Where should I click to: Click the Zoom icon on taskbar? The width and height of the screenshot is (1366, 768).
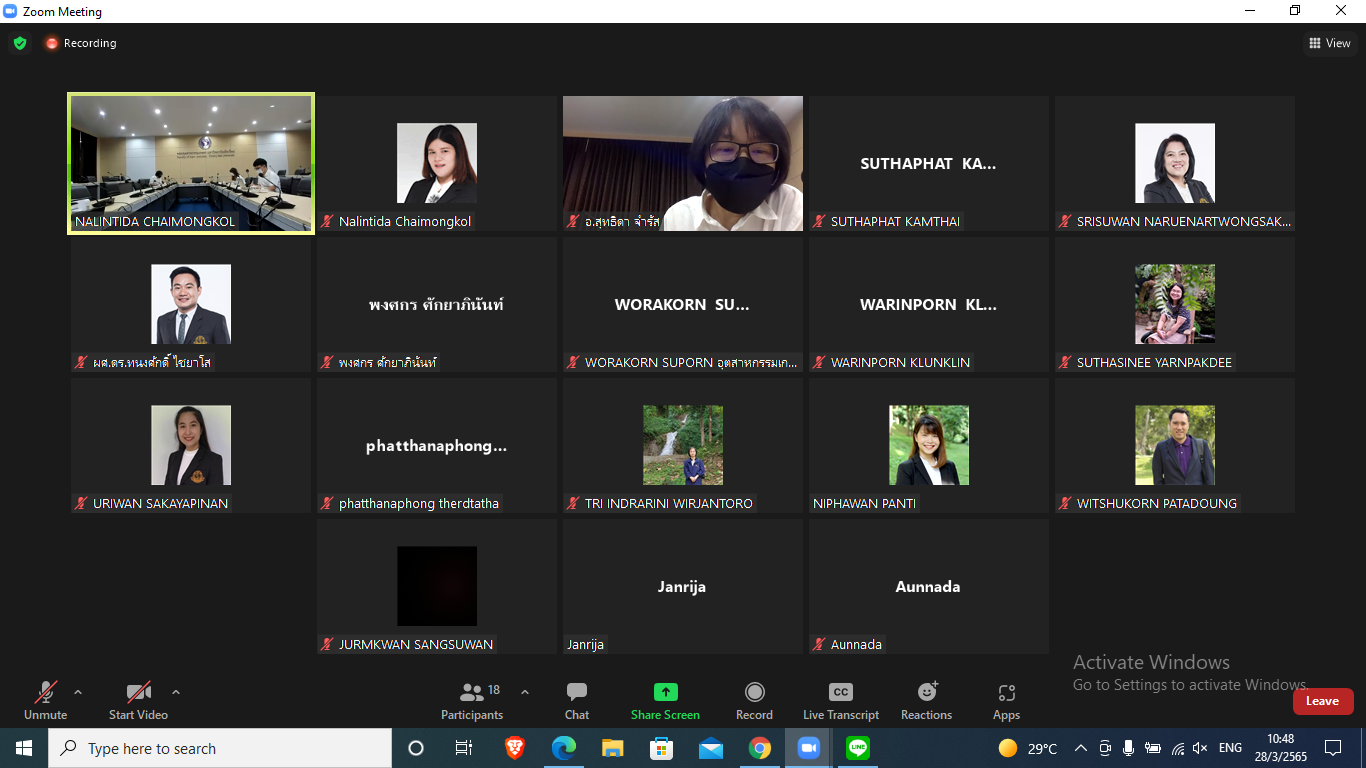point(809,748)
